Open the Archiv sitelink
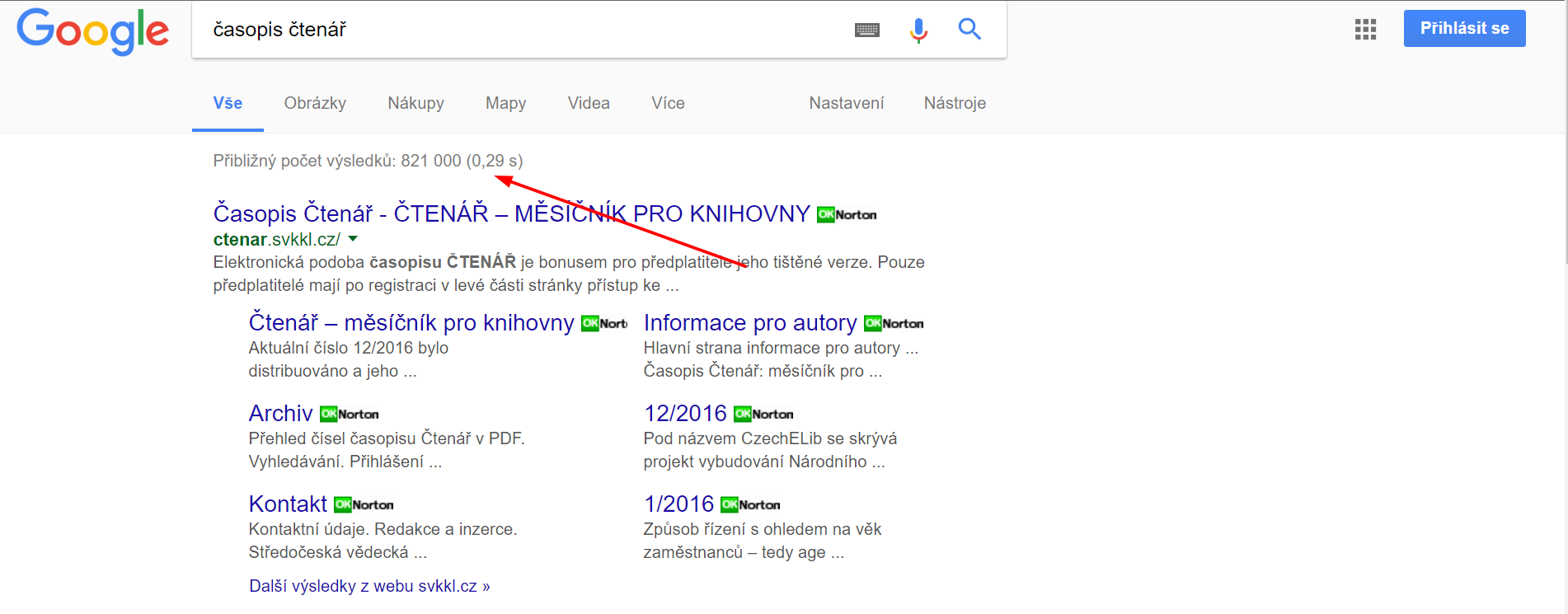This screenshot has height=614, width=1568. click(280, 413)
